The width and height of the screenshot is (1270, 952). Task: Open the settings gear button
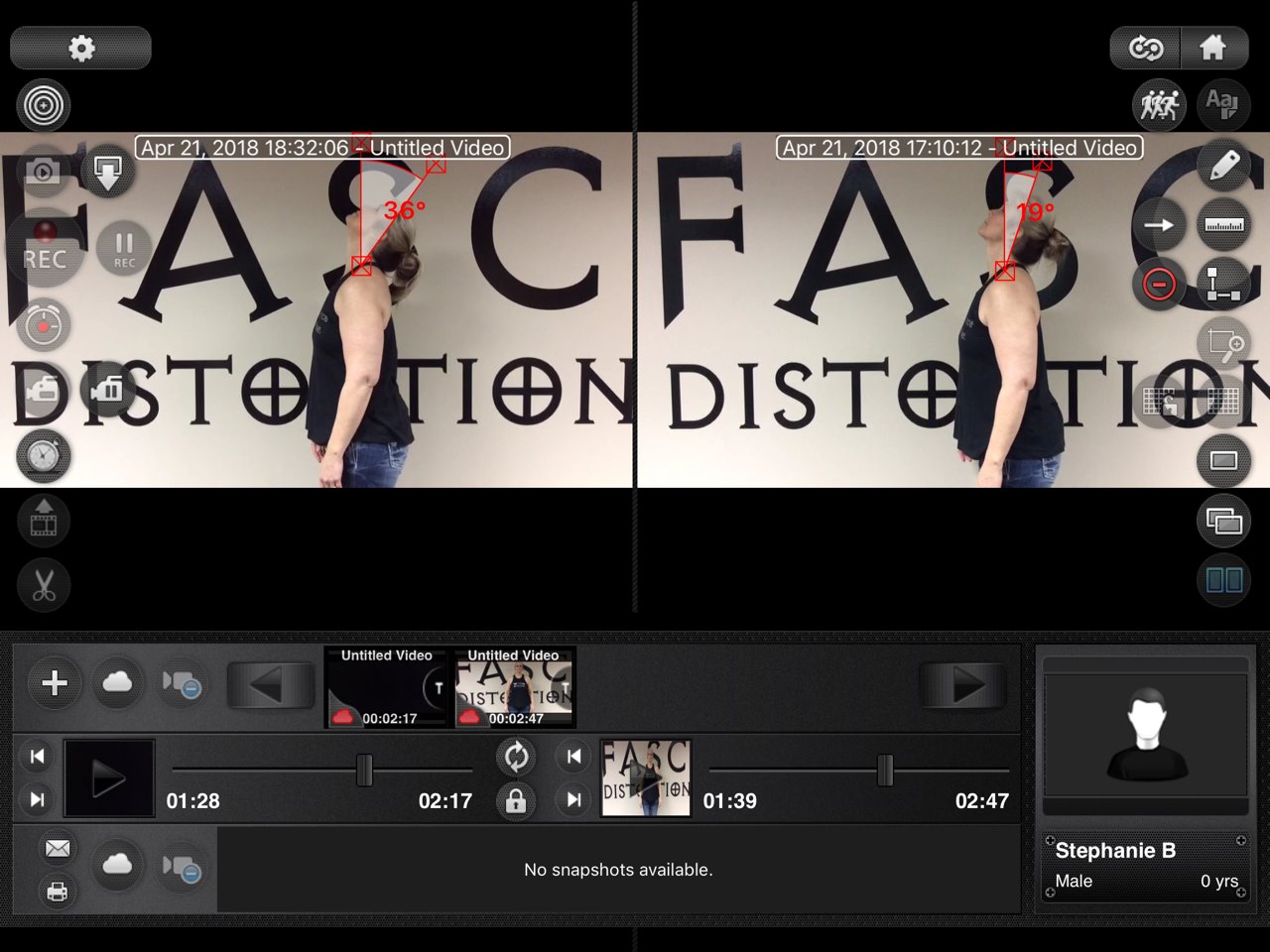pos(80,48)
